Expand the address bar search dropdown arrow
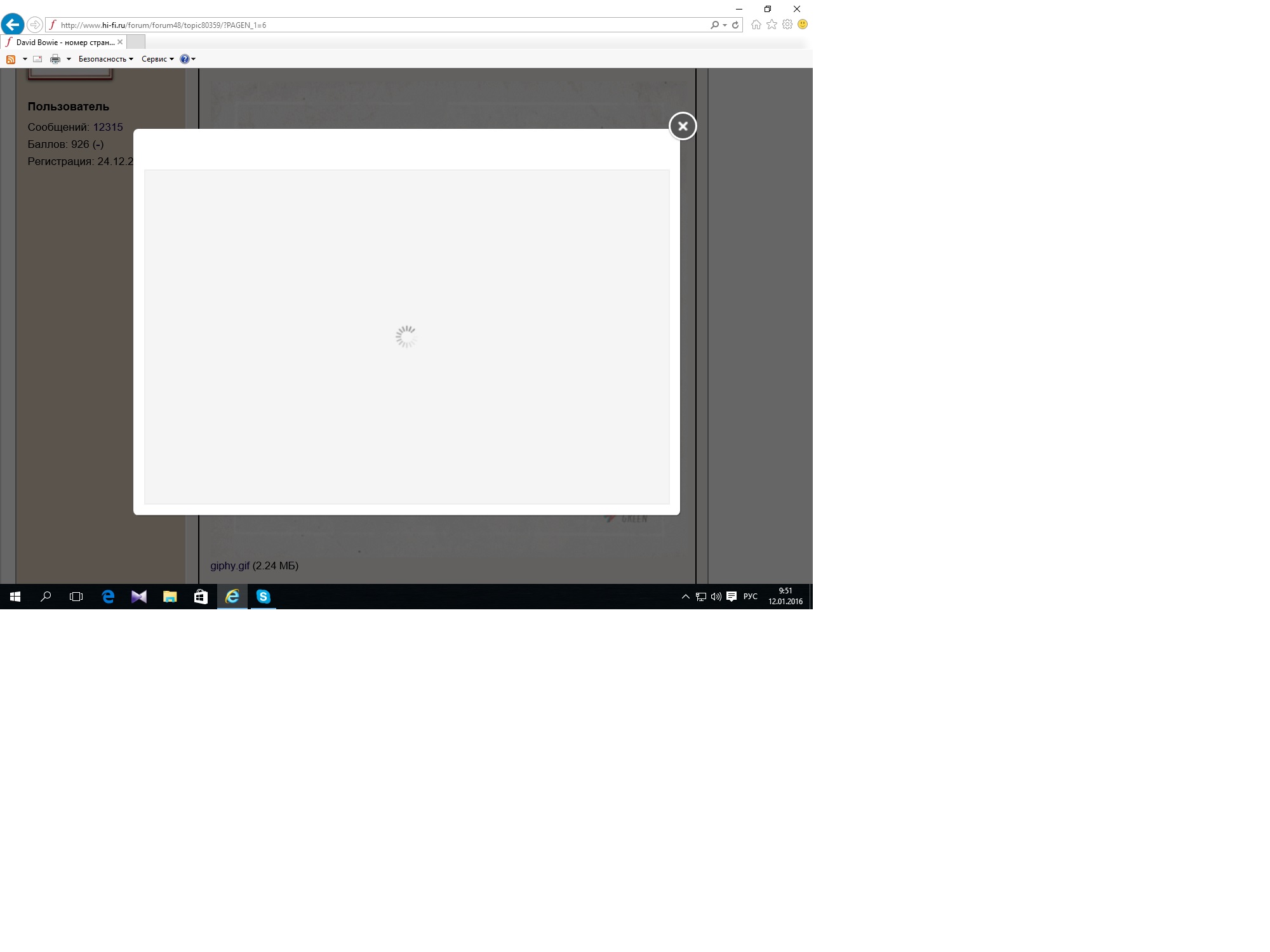 725,25
